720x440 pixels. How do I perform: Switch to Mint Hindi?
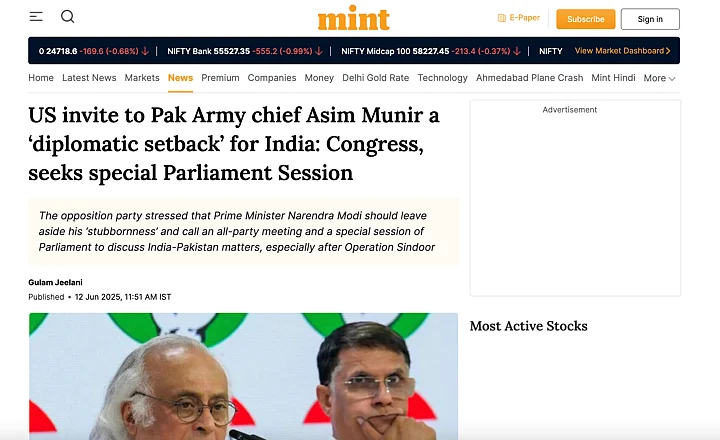click(x=613, y=78)
